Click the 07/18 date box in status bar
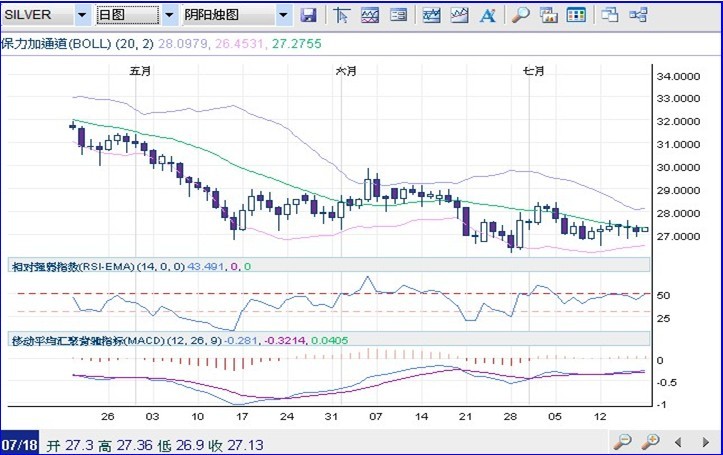This screenshot has width=723, height=455. (21, 441)
